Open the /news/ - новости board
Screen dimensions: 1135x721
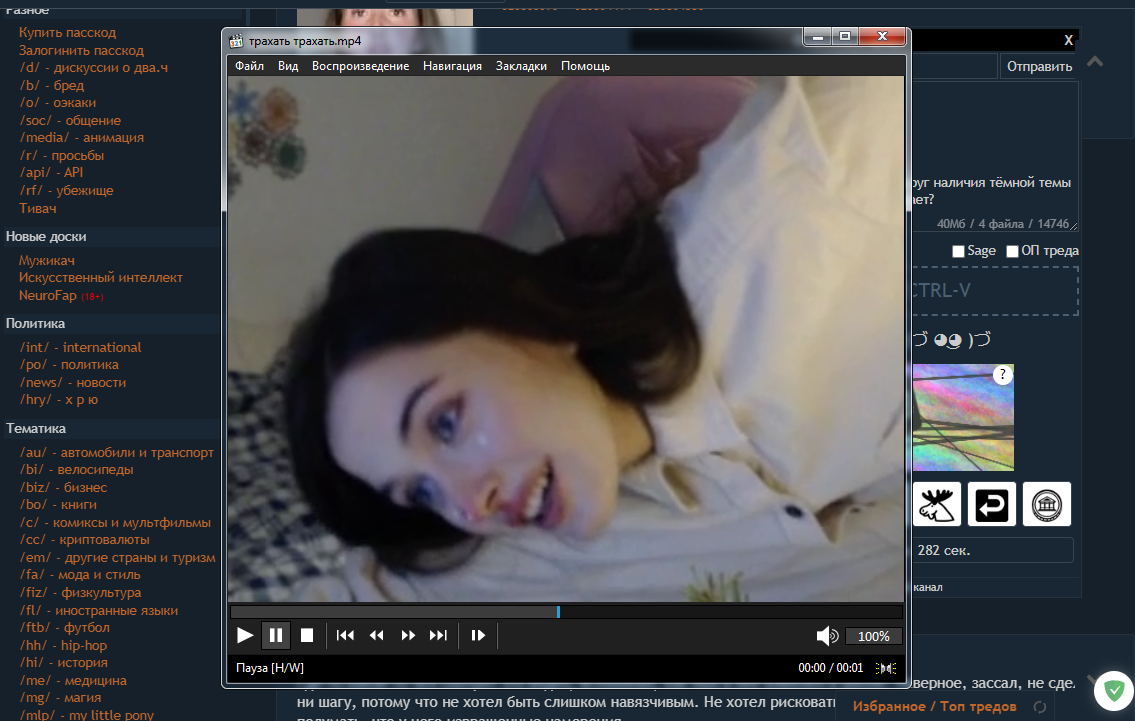pos(72,382)
